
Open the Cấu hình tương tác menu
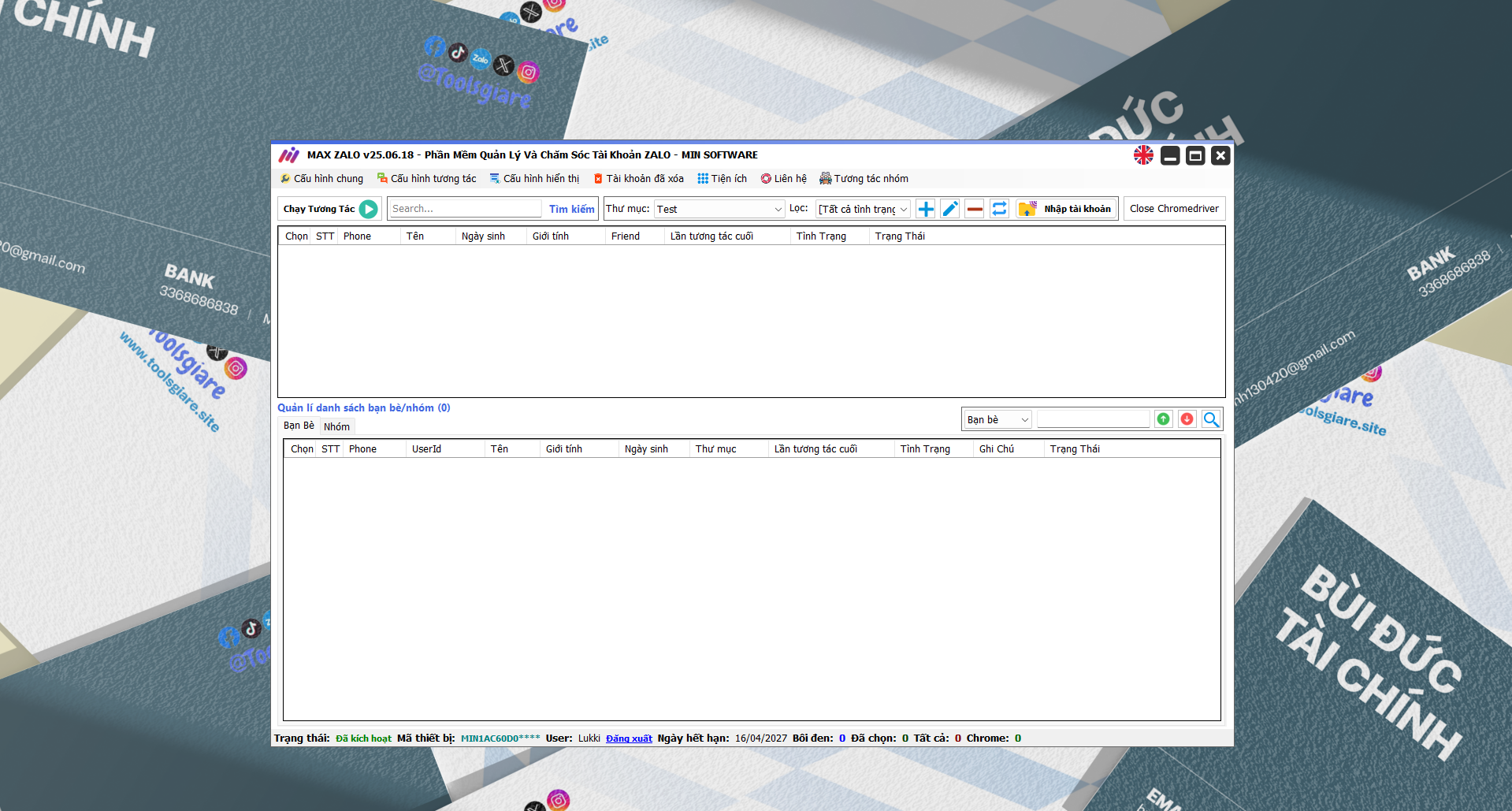[427, 179]
